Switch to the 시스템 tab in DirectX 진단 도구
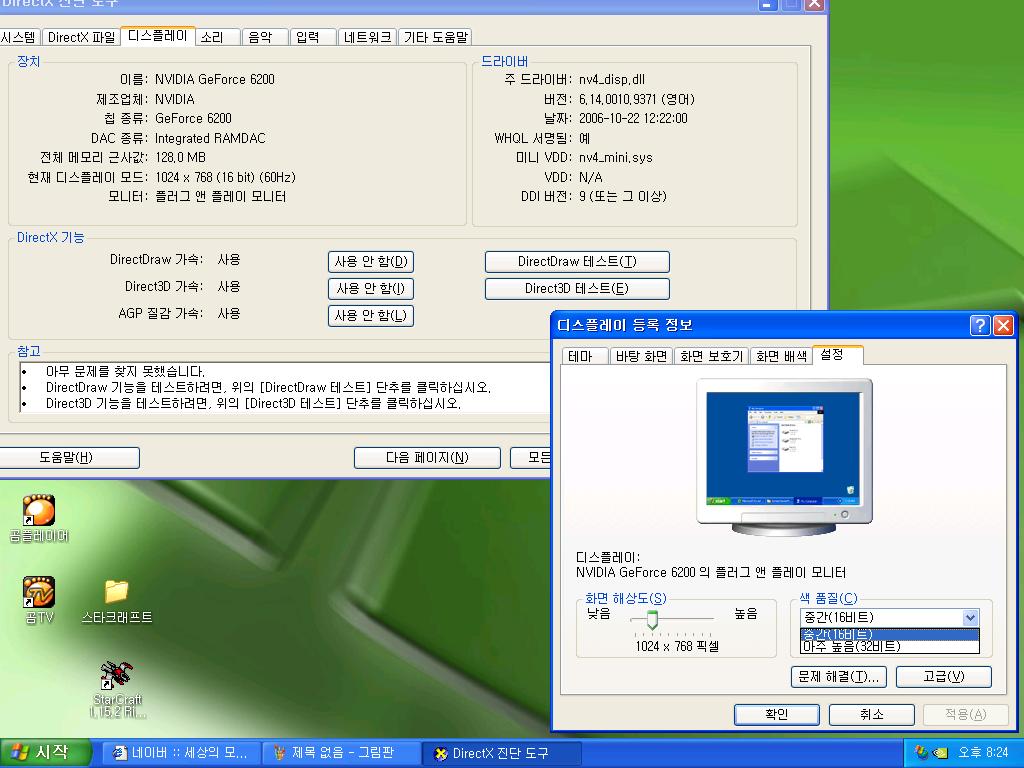 (19, 37)
